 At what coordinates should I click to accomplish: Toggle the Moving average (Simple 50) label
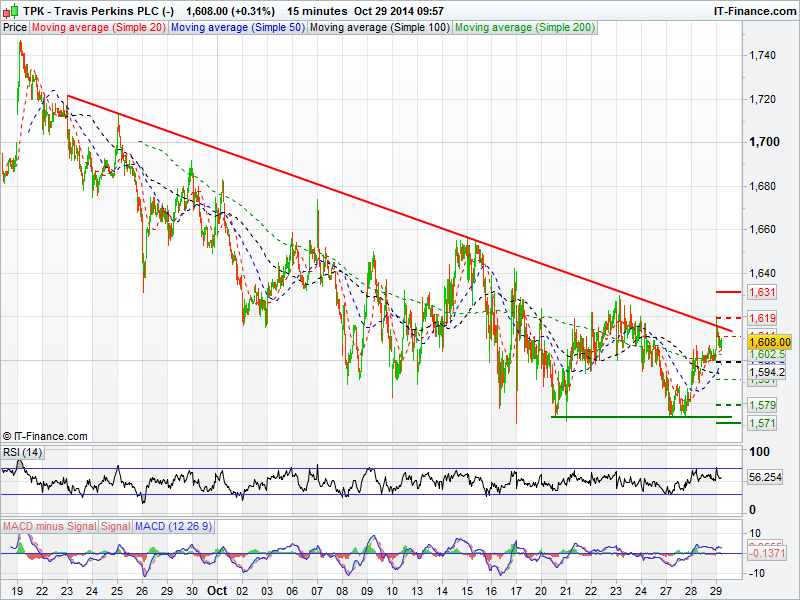tap(236, 28)
